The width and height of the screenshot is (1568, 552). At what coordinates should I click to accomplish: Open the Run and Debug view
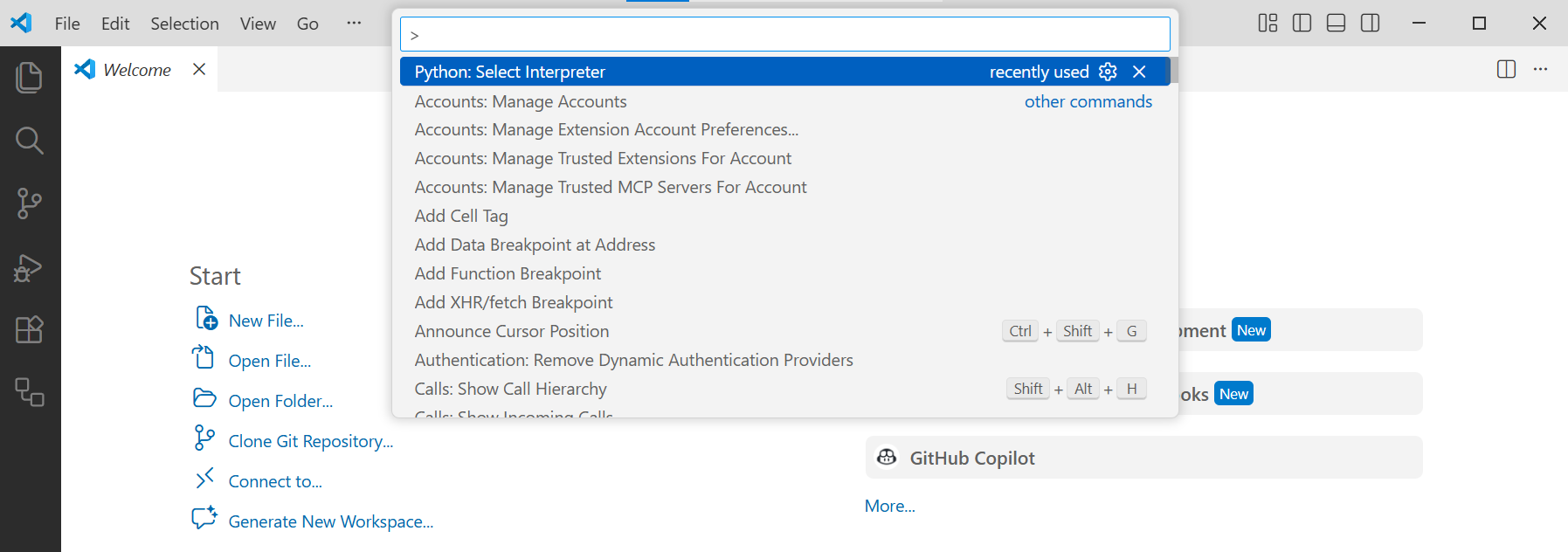point(30,267)
